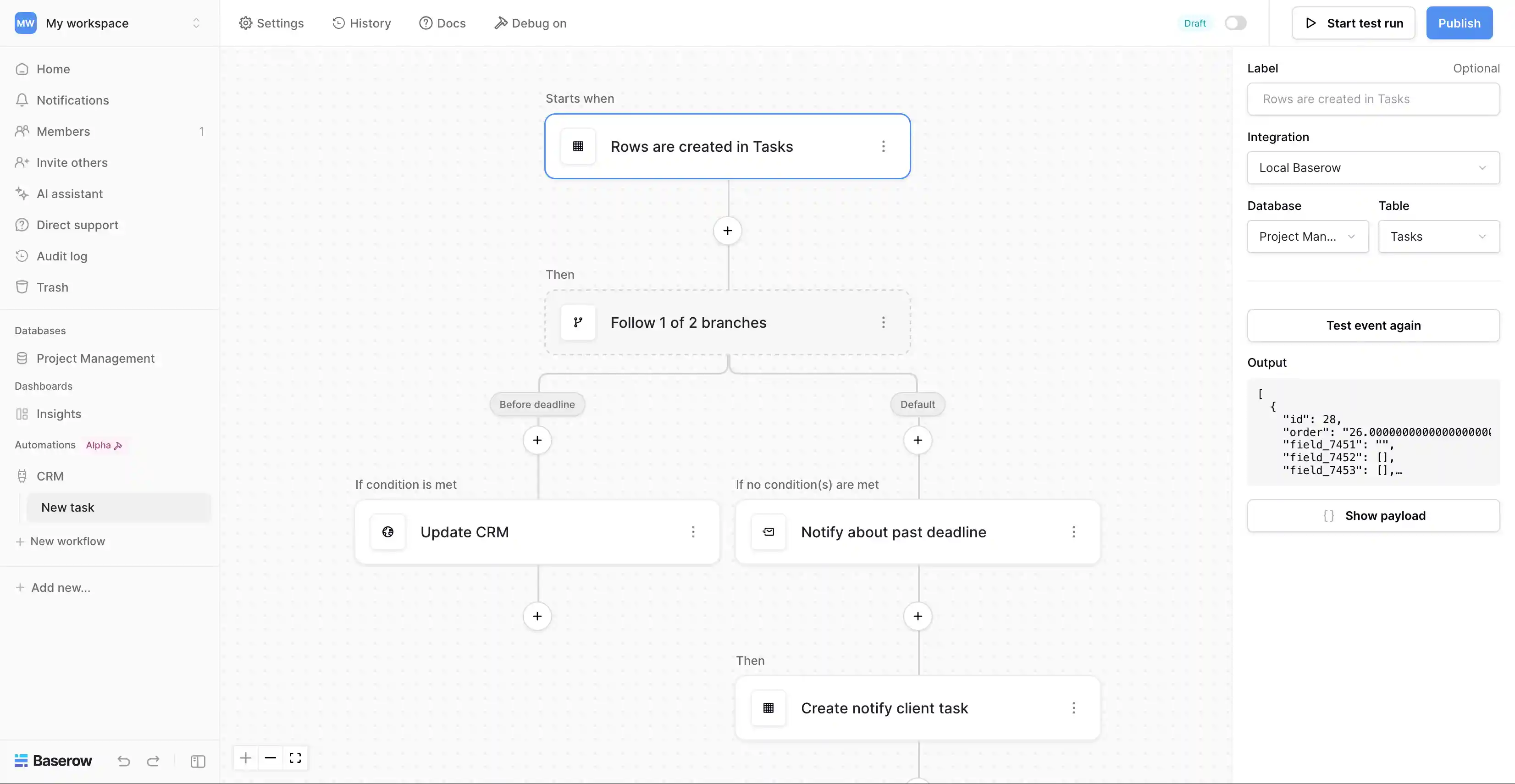Publish the automation

tap(1459, 23)
